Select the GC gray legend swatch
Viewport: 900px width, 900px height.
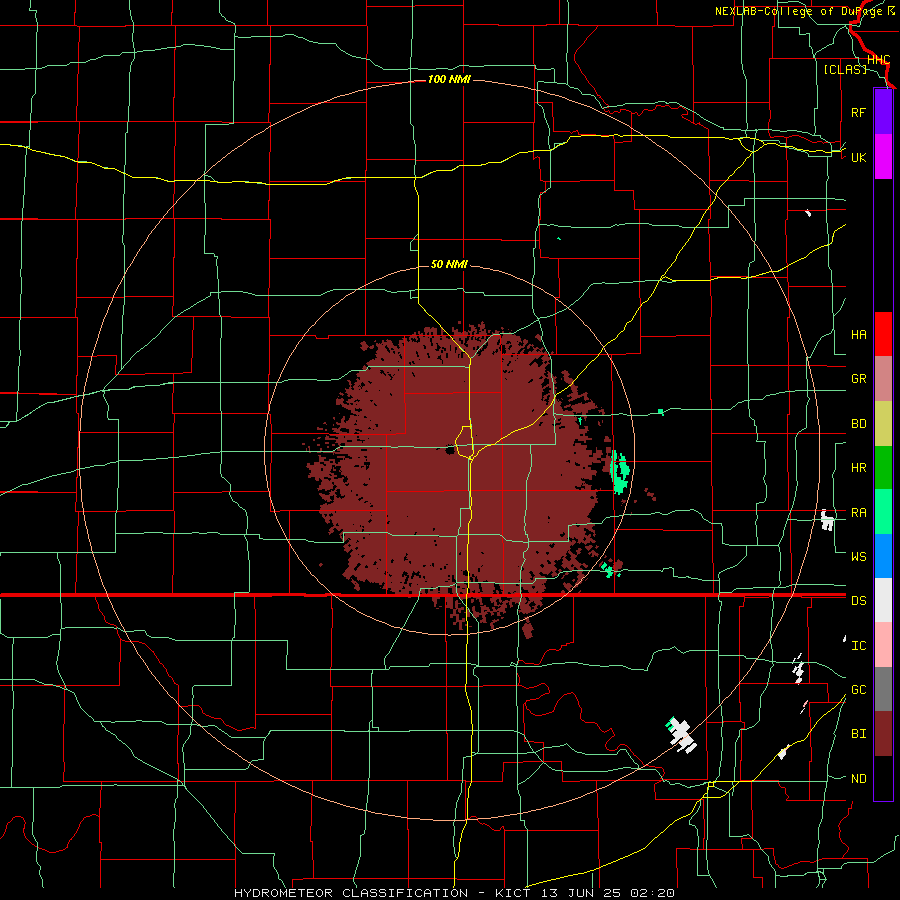pos(883,689)
